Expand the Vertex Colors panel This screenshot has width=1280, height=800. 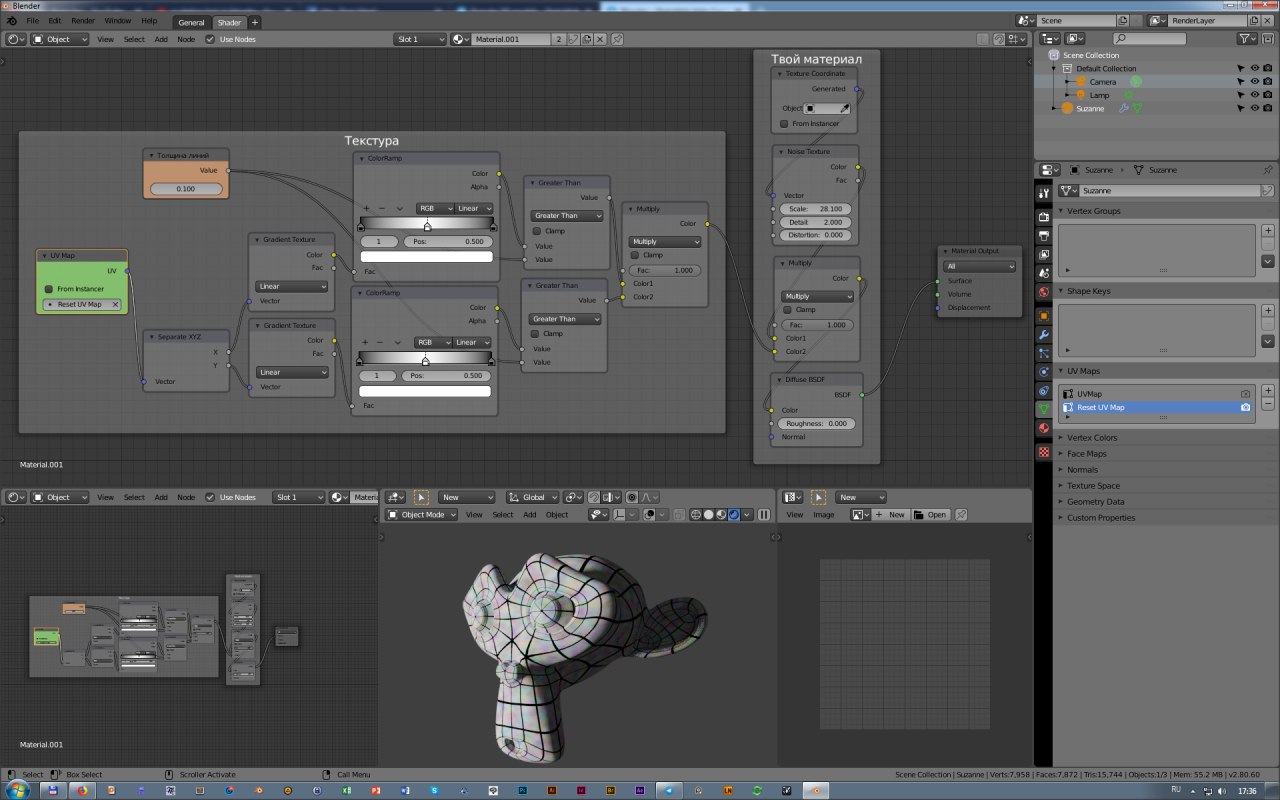1092,438
